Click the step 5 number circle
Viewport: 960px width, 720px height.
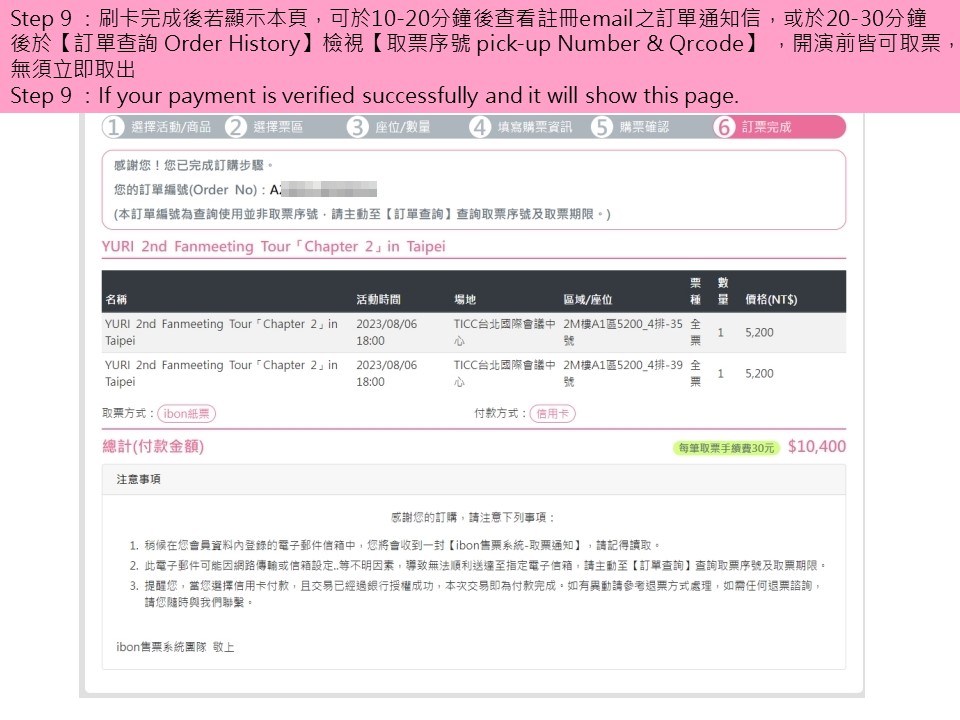pos(602,127)
